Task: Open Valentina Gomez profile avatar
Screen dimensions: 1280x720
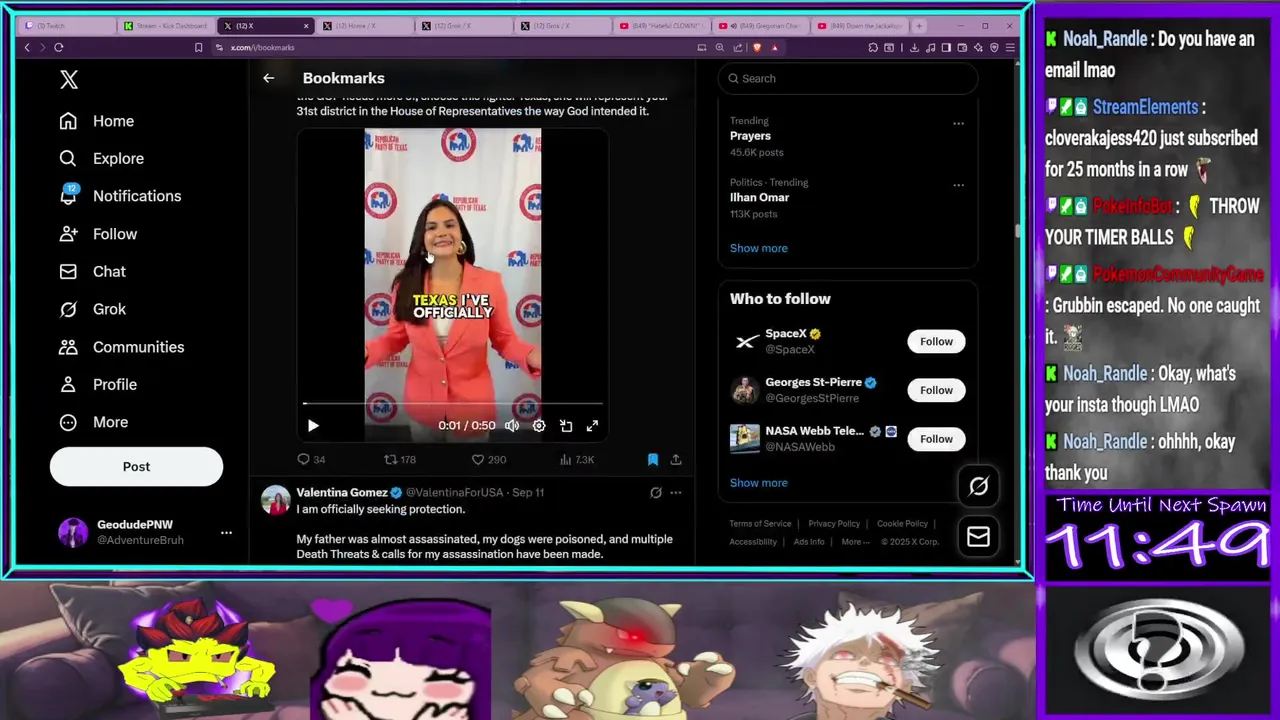Action: click(x=275, y=500)
